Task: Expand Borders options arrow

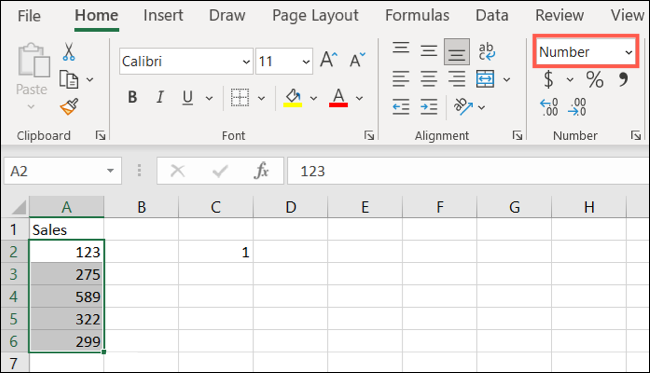Action: coord(261,98)
